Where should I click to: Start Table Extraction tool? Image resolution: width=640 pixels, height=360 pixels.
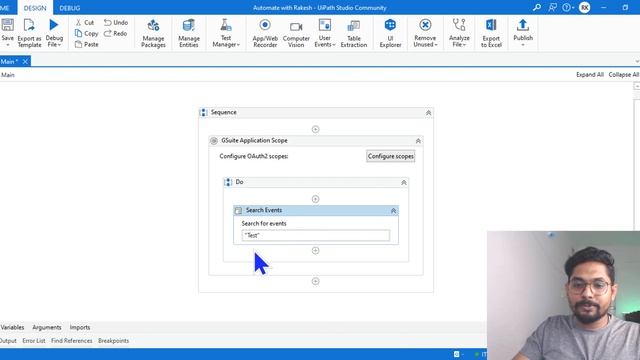[x=354, y=33]
